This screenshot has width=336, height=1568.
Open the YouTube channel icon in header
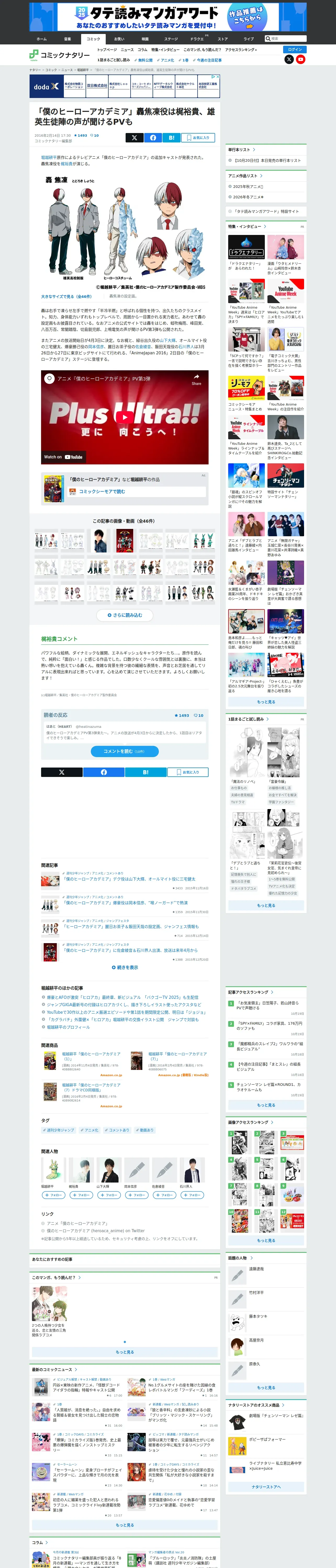point(301,60)
